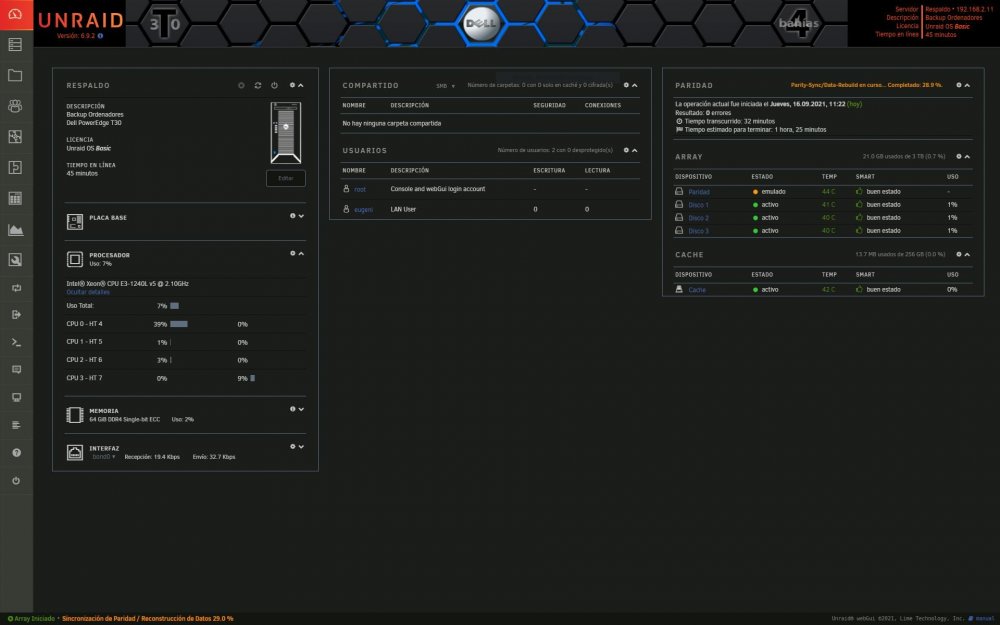Viewport: 1000px width, 625px height.
Task: Click the help question mark sidebar icon
Action: 16,452
